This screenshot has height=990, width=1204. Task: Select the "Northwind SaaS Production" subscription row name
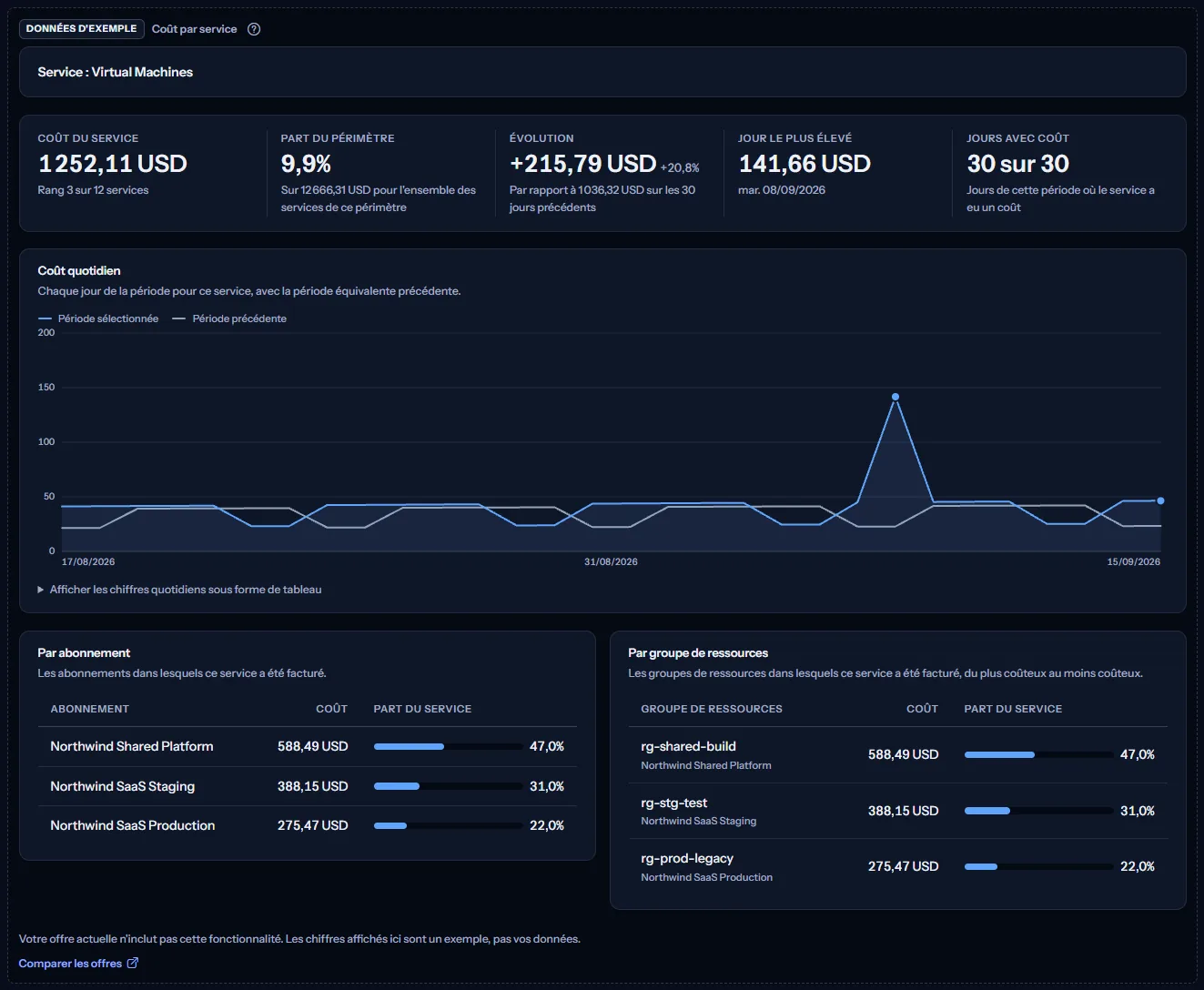(133, 825)
